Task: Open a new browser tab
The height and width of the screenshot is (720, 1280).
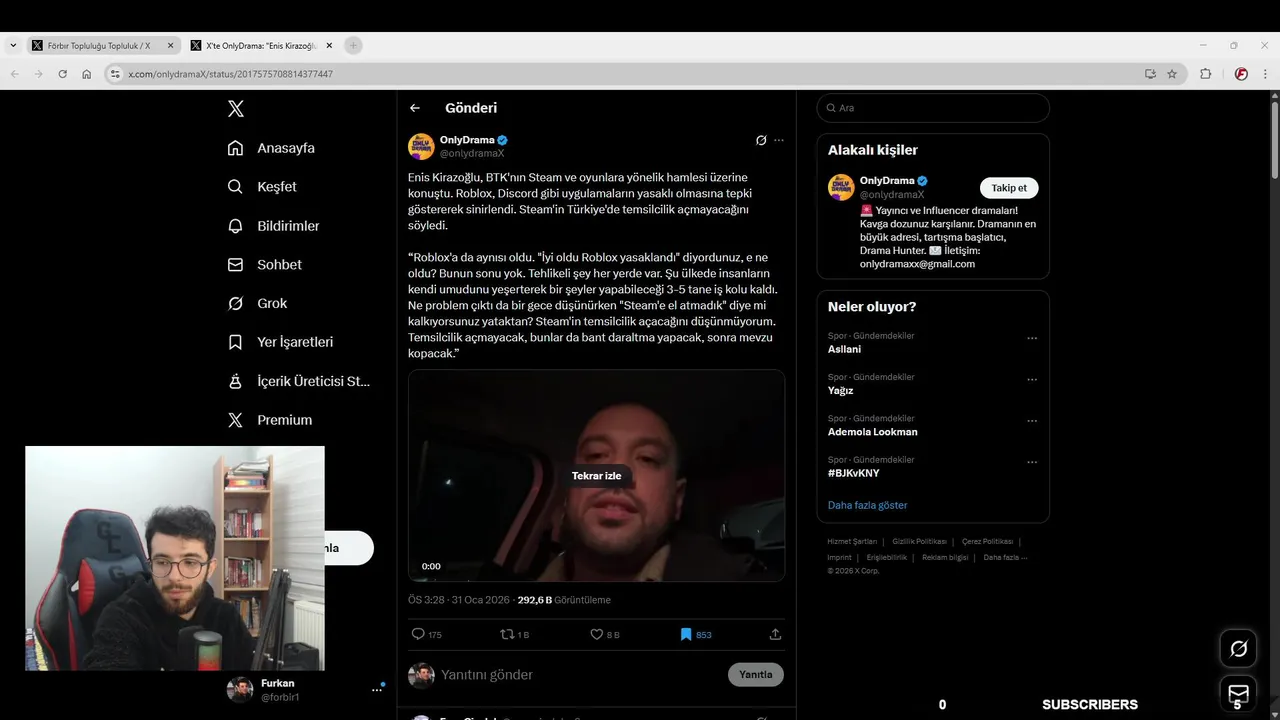Action: pos(353,46)
